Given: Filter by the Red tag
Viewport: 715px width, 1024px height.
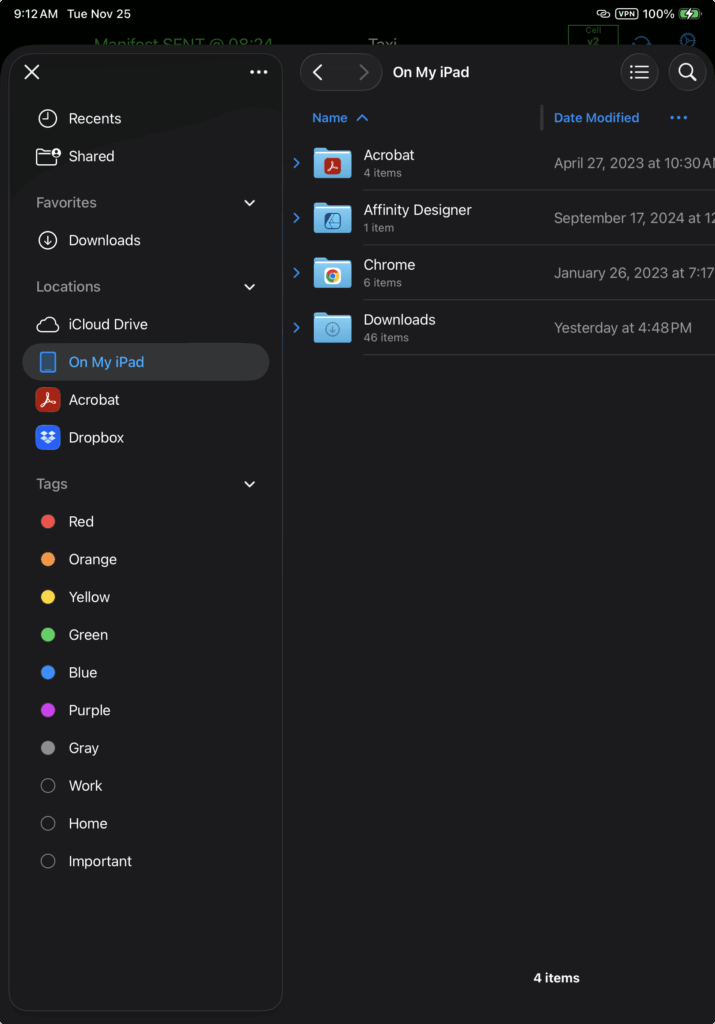Looking at the screenshot, I should click(x=80, y=522).
